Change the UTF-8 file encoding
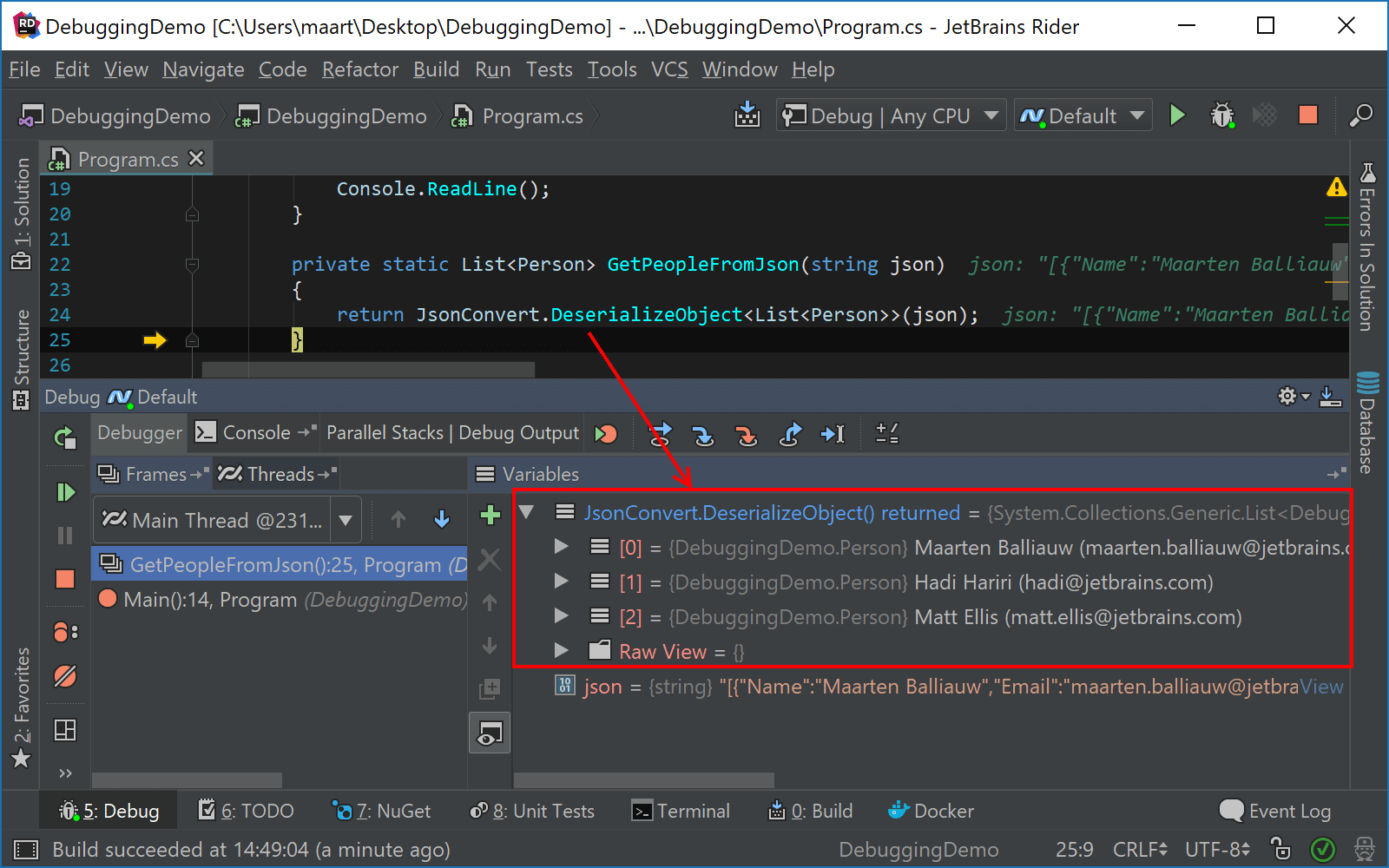This screenshot has height=868, width=1389. click(1217, 849)
